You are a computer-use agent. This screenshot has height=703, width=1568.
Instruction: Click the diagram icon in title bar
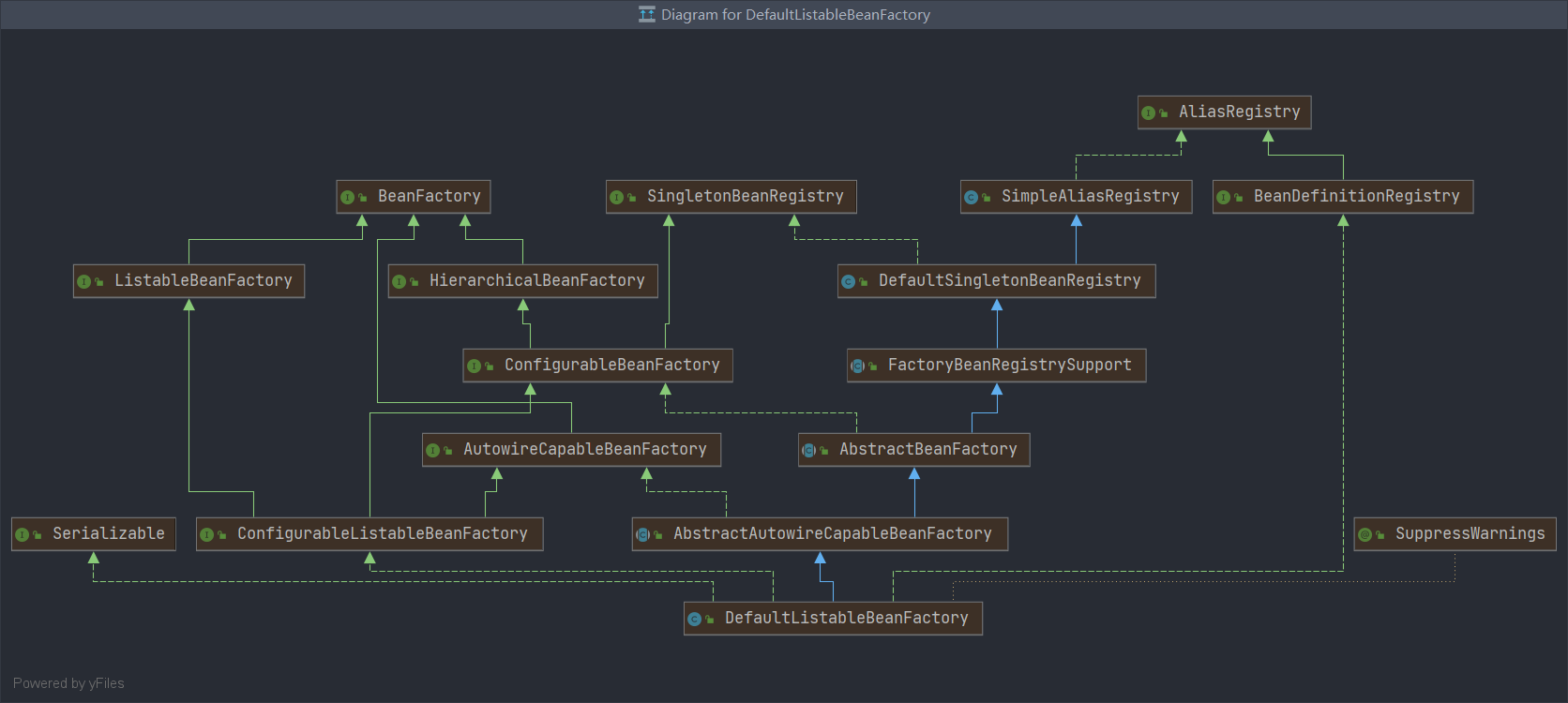[x=647, y=14]
